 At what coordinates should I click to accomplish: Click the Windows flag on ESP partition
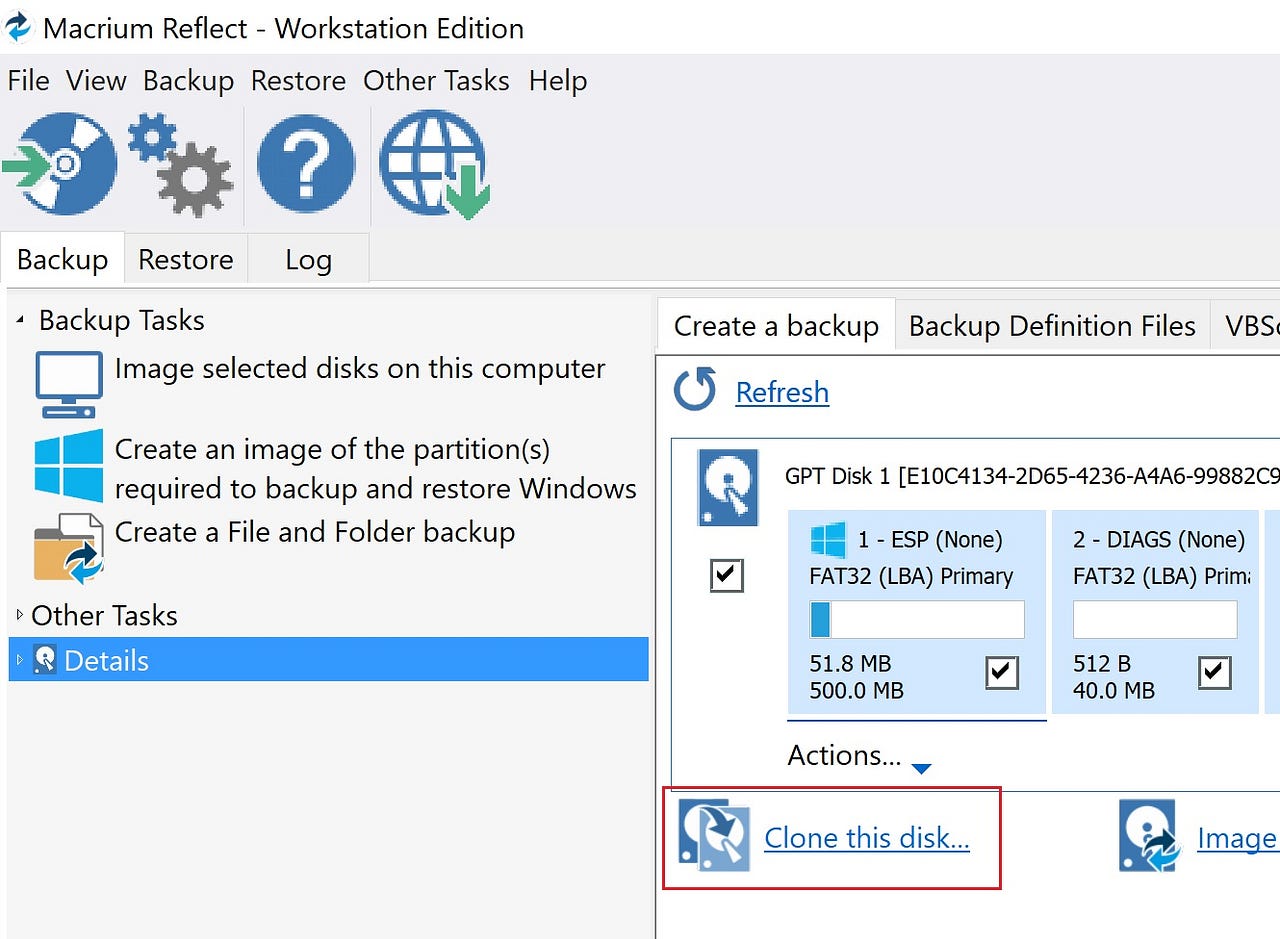coord(828,541)
